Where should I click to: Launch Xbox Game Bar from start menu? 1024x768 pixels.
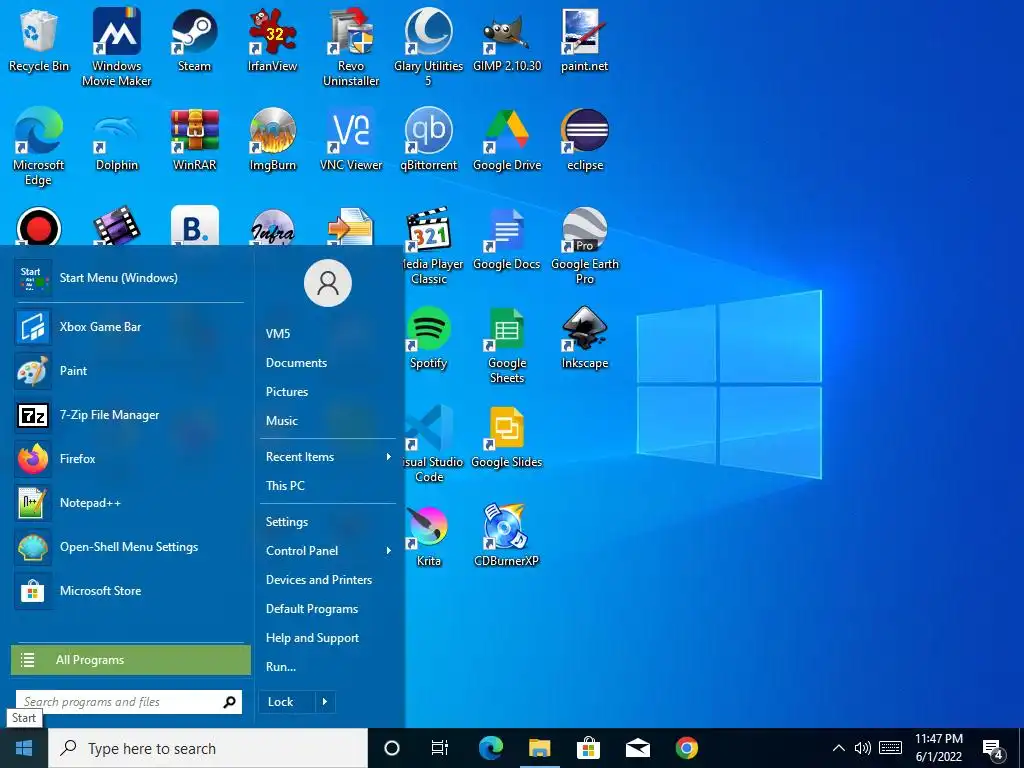click(x=129, y=327)
